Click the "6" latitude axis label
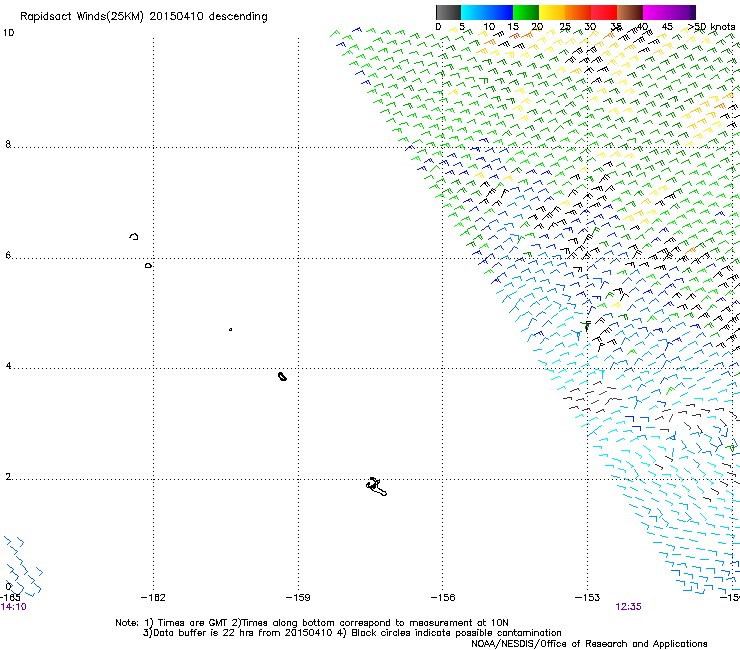The height and width of the screenshot is (650, 740). pyautogui.click(x=8, y=255)
